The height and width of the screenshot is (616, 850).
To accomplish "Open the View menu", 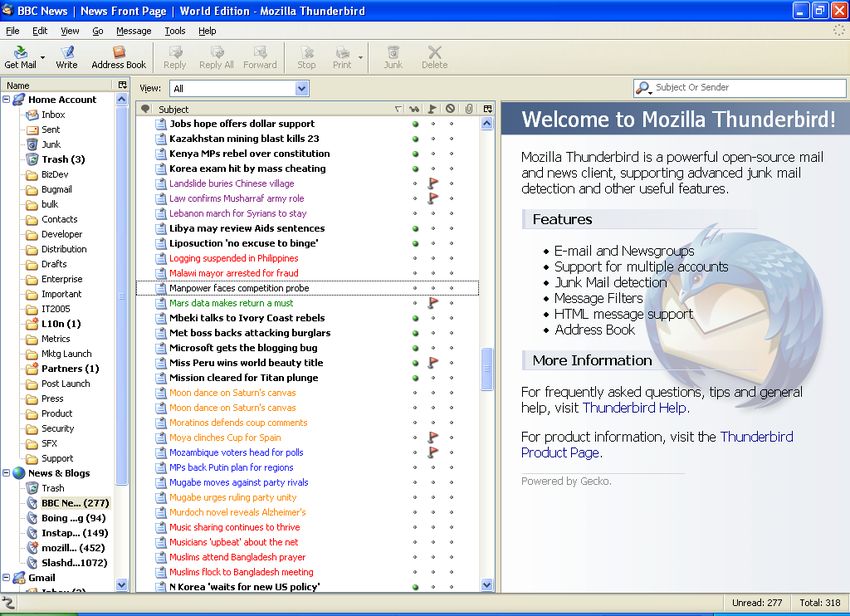I will coord(69,31).
